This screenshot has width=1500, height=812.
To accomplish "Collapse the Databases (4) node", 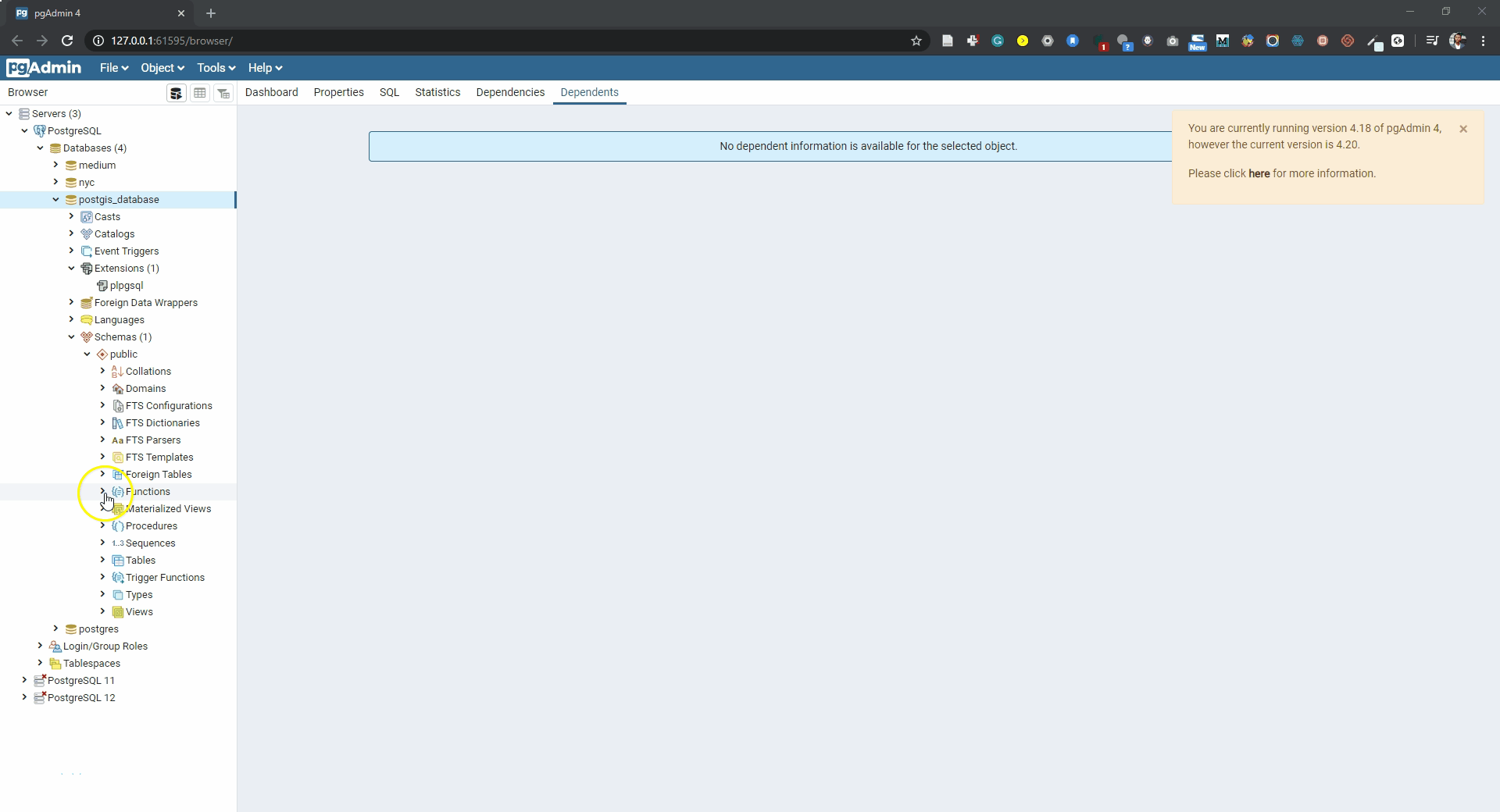I will click(x=40, y=148).
